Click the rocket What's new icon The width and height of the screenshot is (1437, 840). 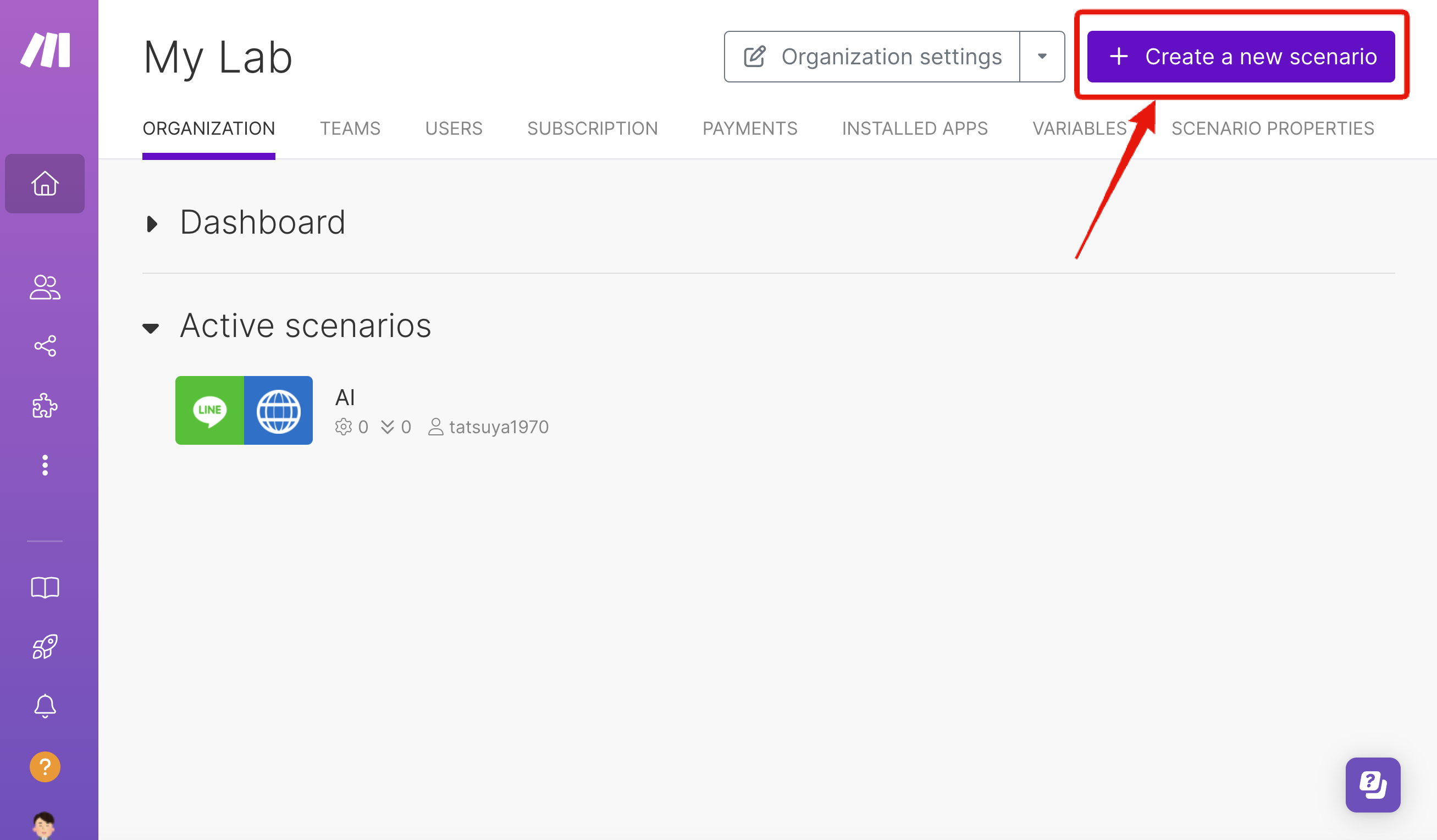point(45,646)
